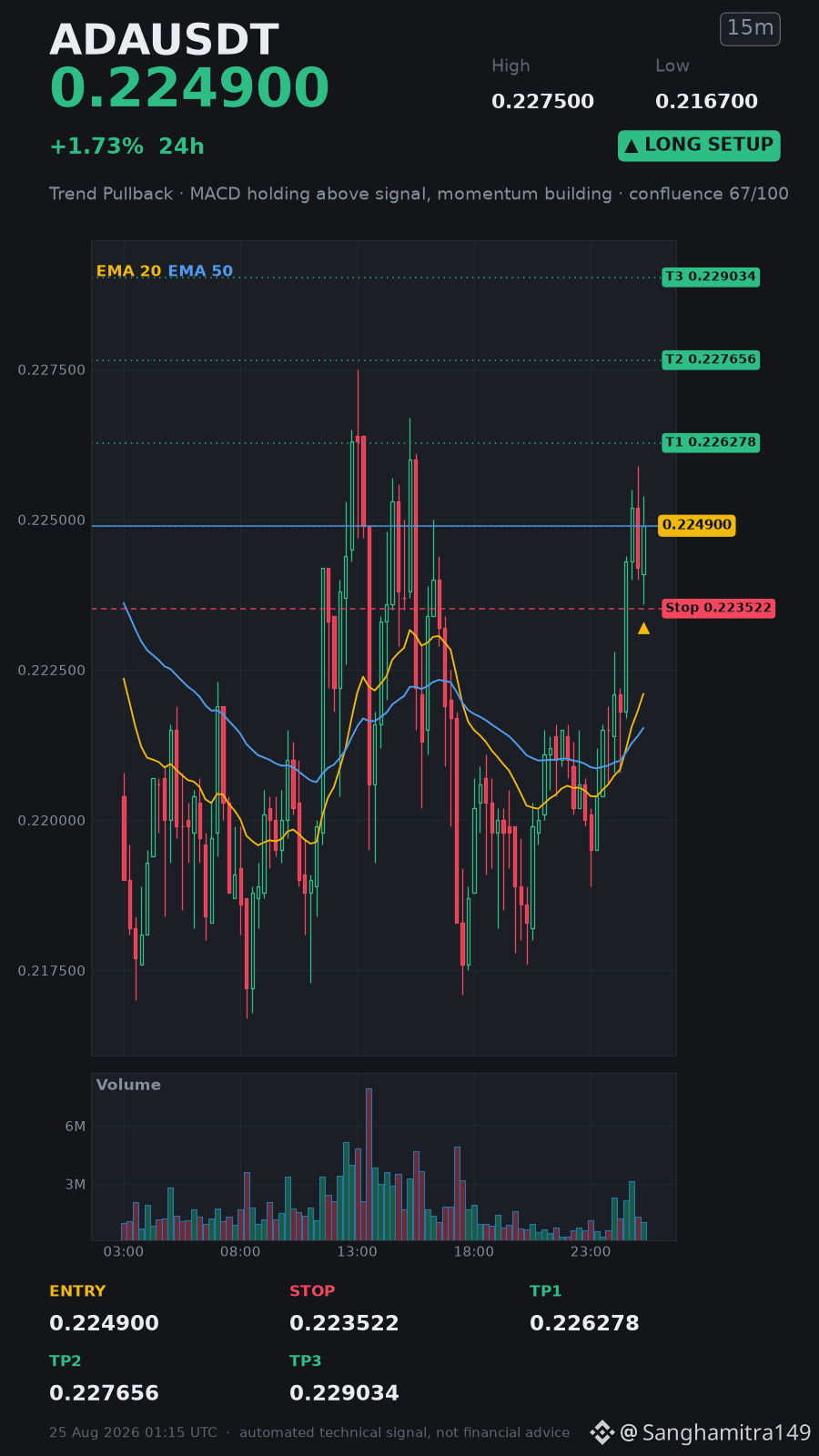The width and height of the screenshot is (819, 1456).
Task: Click the 0.217500 price axis label
Action: coord(52,971)
